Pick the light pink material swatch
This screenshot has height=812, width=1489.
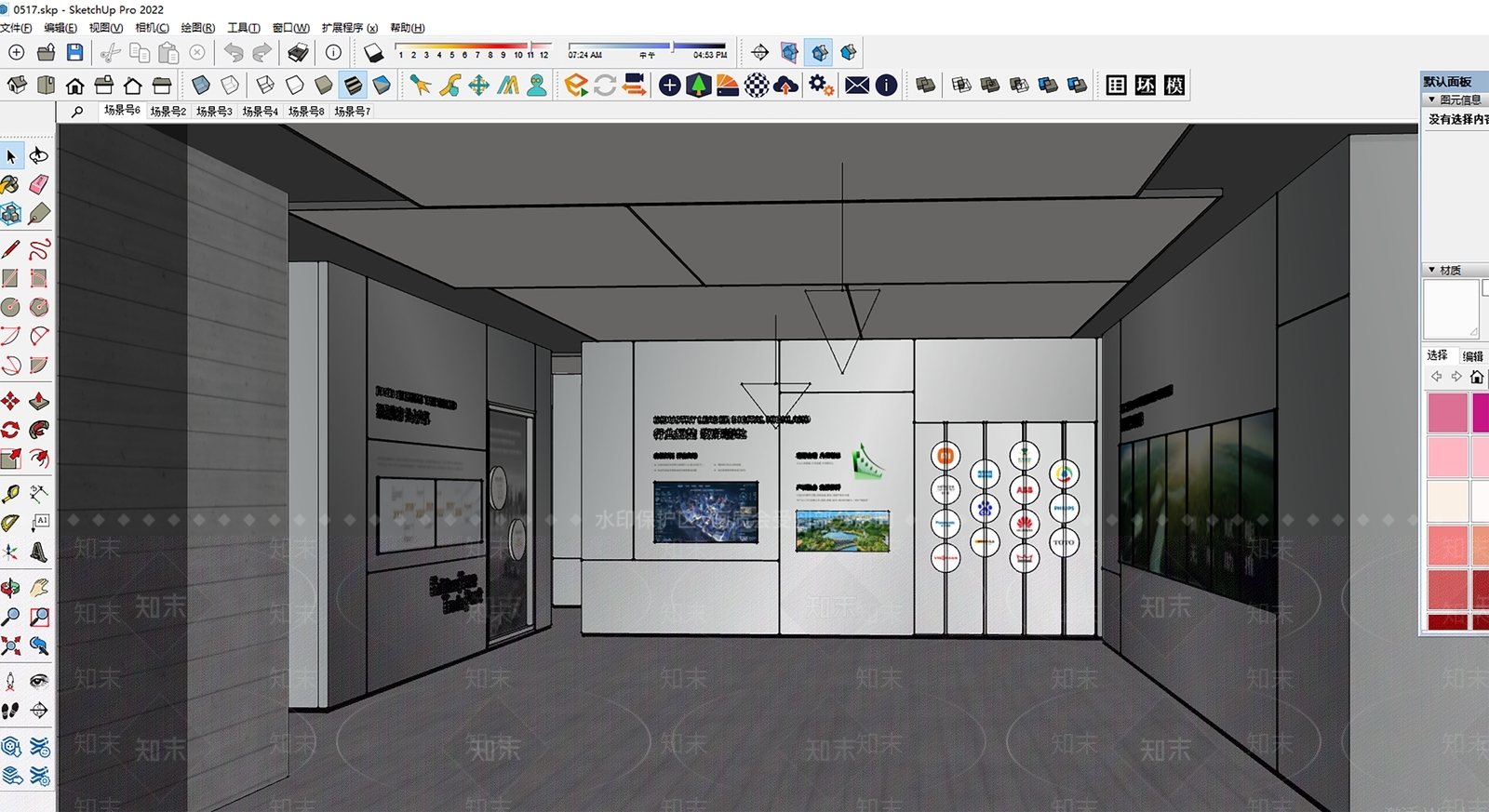click(1447, 457)
